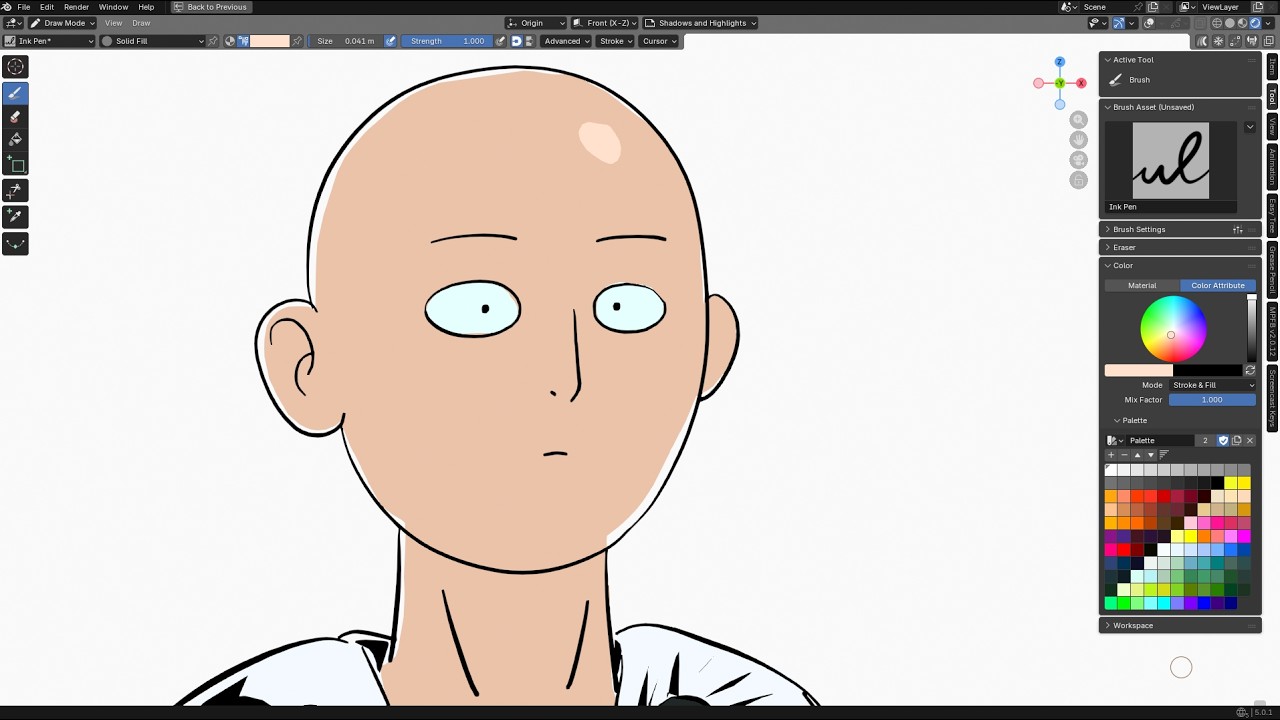The height and width of the screenshot is (720, 1280).
Task: Toggle fake user shield for Palette
Action: pyautogui.click(x=1223, y=440)
